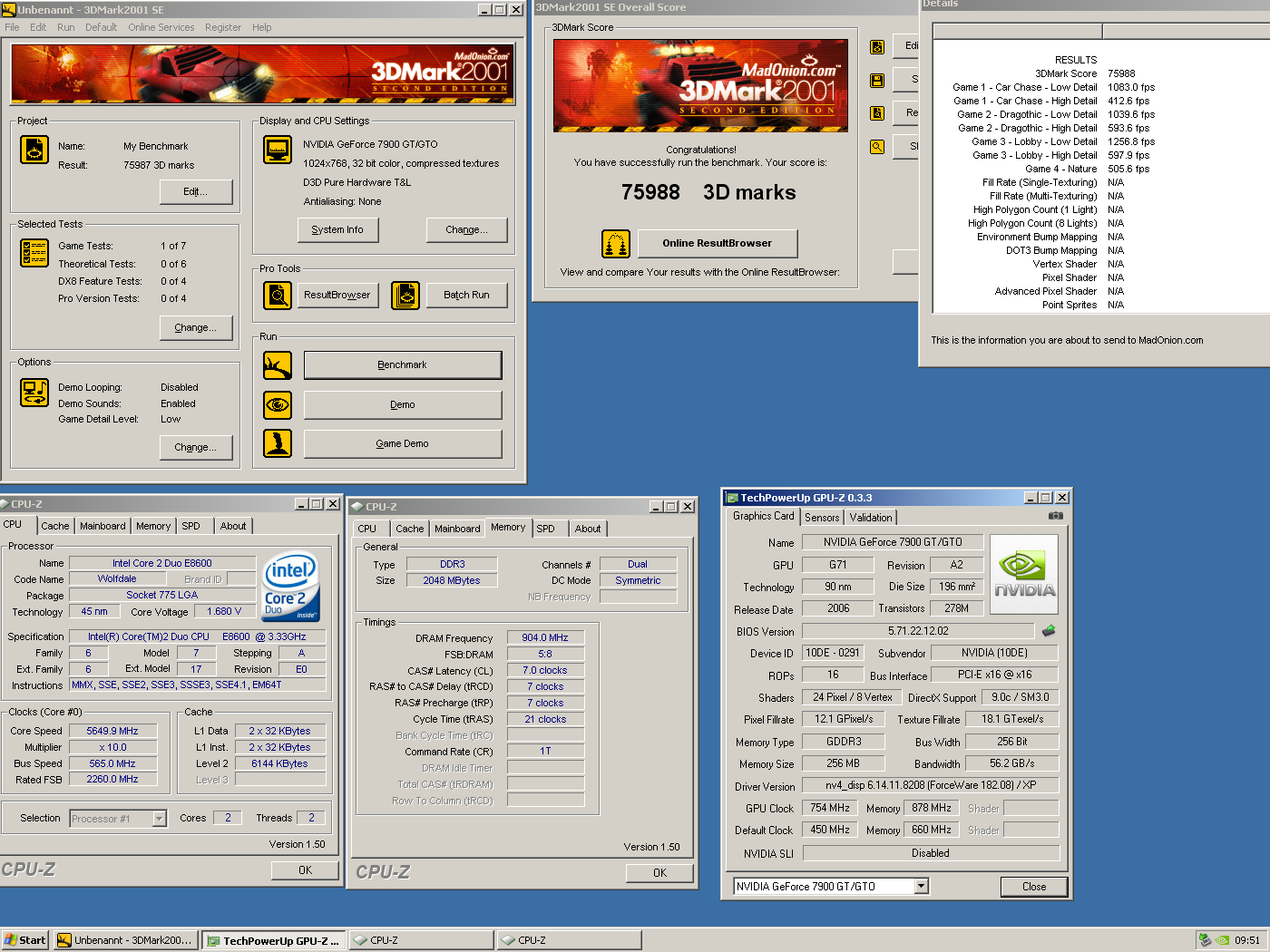1270x952 pixels.
Task: Open the File menu in 3DMark2001
Action: 12,27
